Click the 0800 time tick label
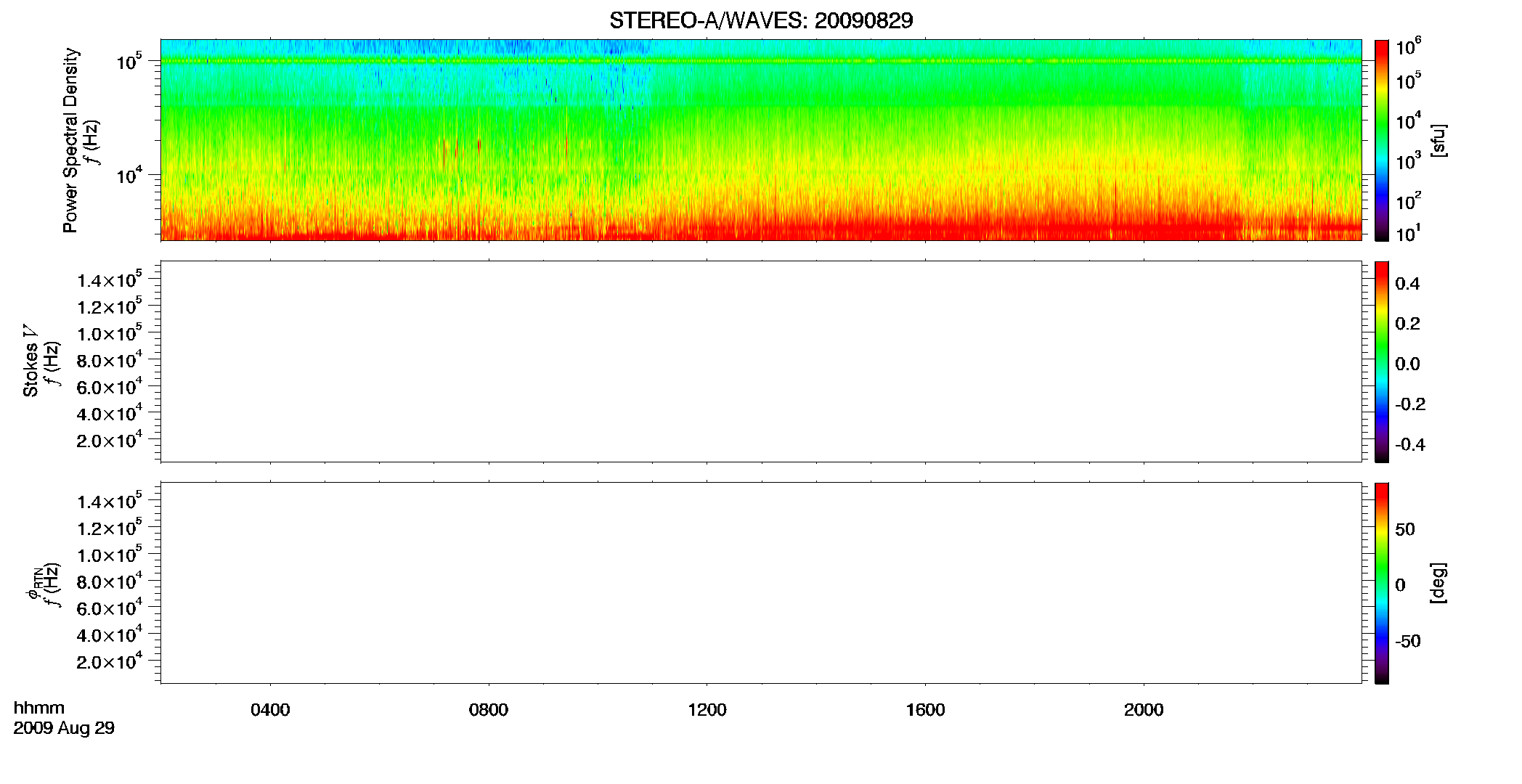 [x=489, y=710]
